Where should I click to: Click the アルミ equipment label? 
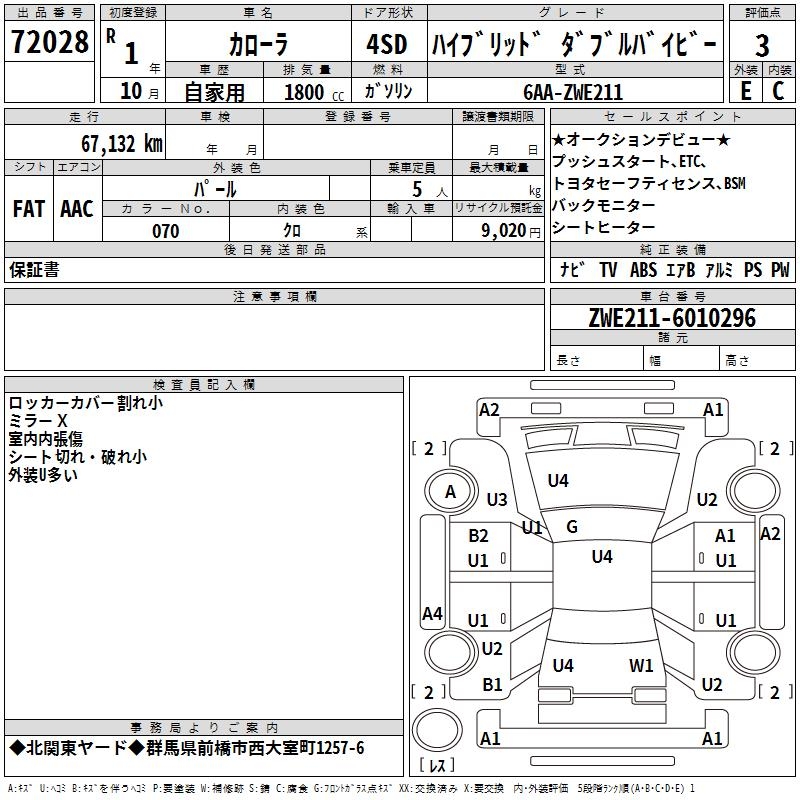coord(720,270)
